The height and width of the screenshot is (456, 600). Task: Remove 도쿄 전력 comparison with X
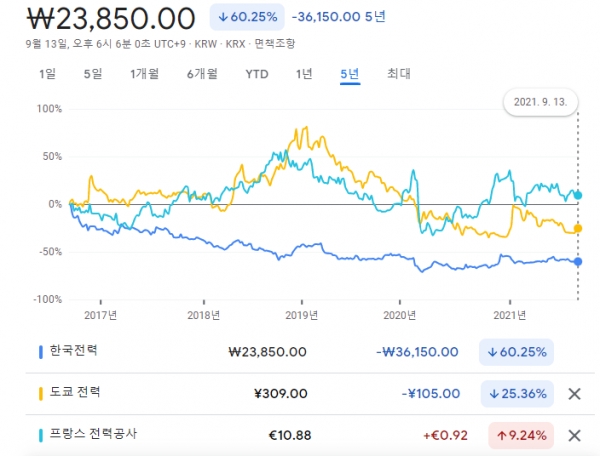coord(574,394)
